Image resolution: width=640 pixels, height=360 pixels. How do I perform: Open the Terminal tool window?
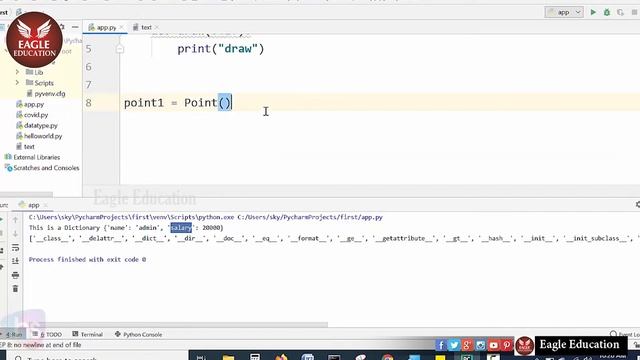click(87, 334)
